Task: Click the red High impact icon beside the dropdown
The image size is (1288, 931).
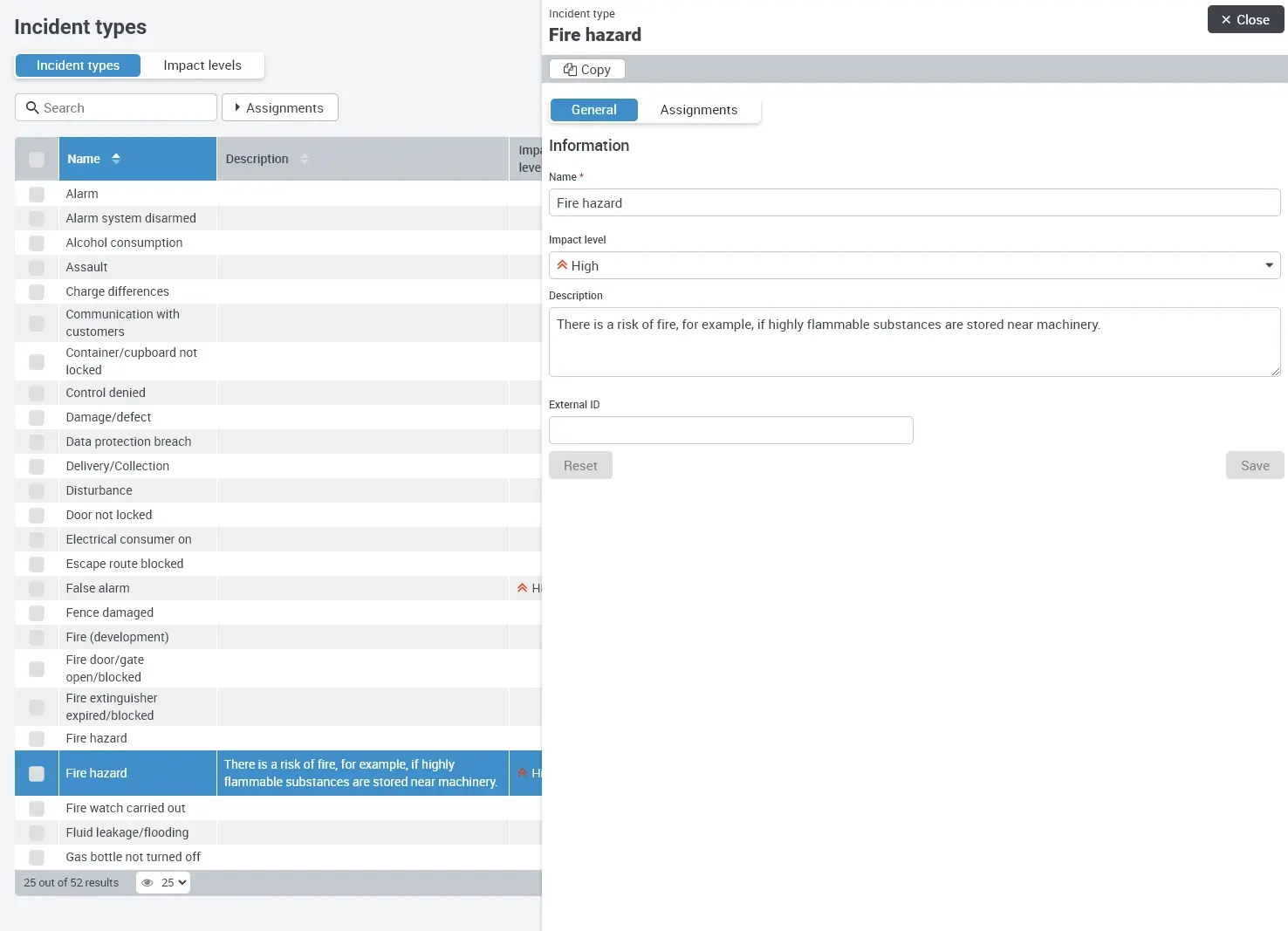Action: pyautogui.click(x=564, y=265)
